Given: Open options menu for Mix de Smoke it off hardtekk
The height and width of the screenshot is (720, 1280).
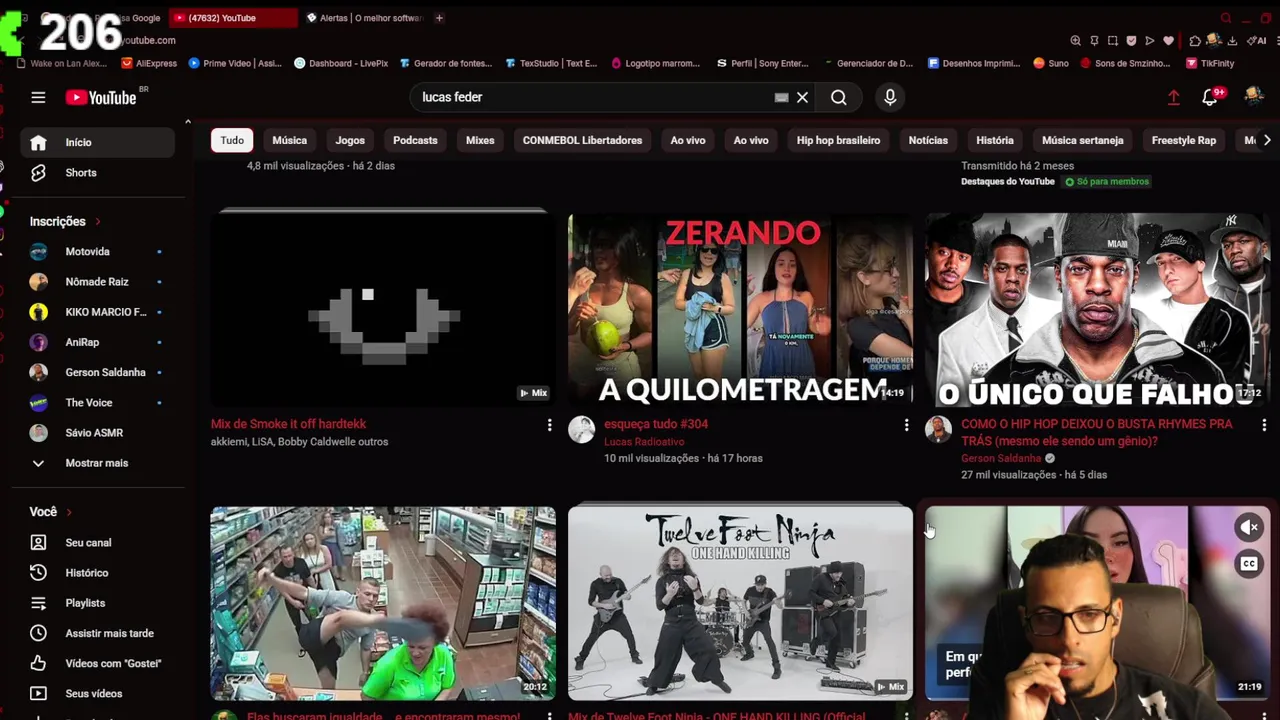Looking at the screenshot, I should point(549,426).
